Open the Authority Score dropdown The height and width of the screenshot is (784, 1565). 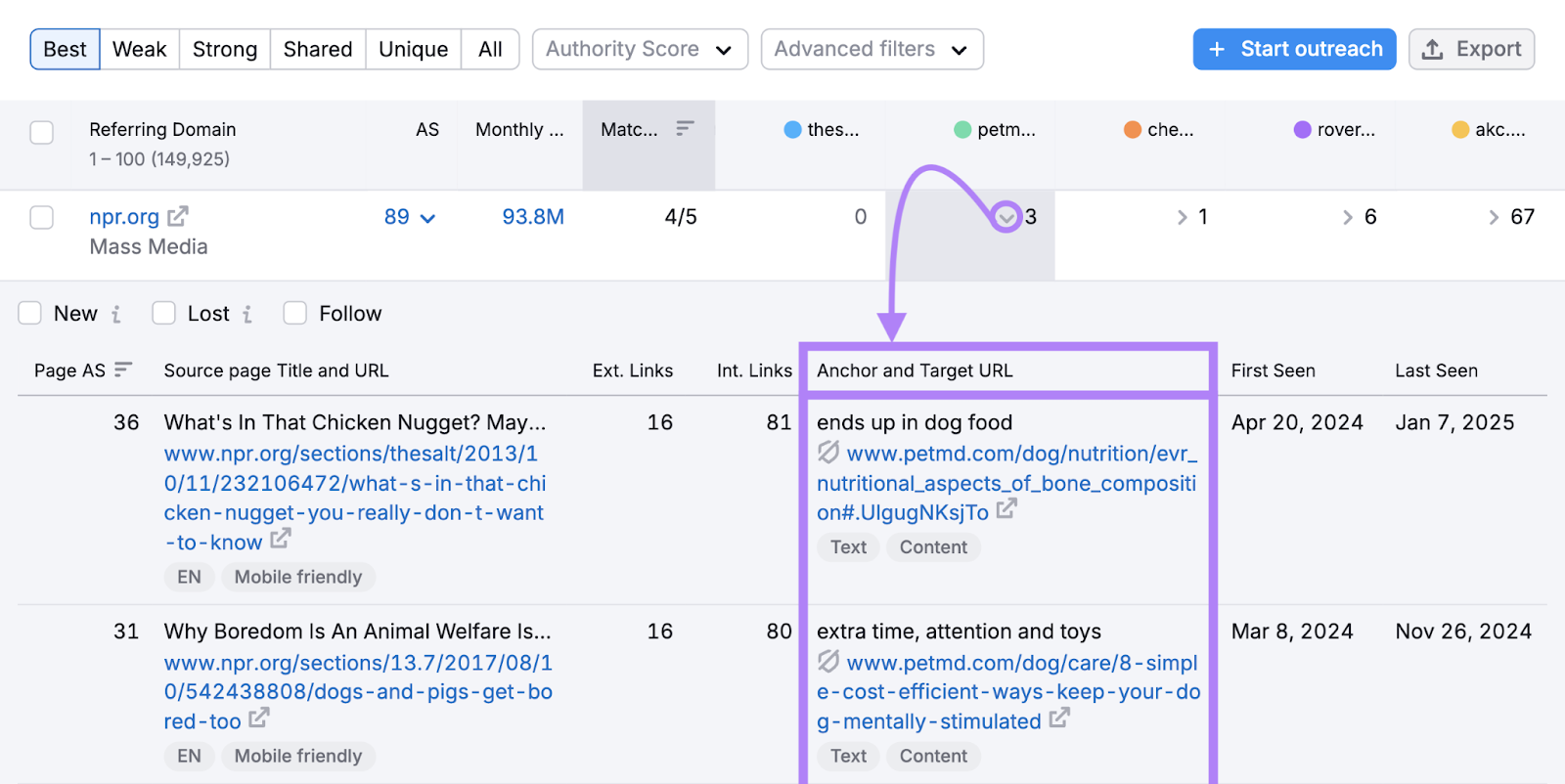pyautogui.click(x=640, y=49)
